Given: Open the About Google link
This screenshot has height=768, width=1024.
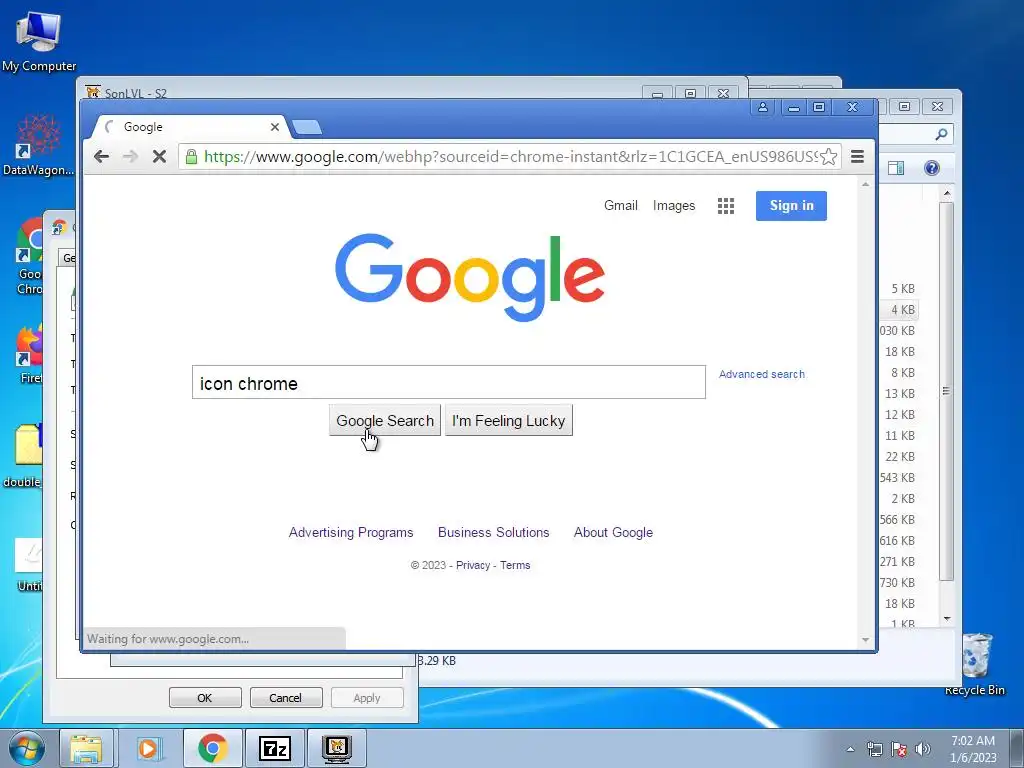Looking at the screenshot, I should [x=613, y=532].
